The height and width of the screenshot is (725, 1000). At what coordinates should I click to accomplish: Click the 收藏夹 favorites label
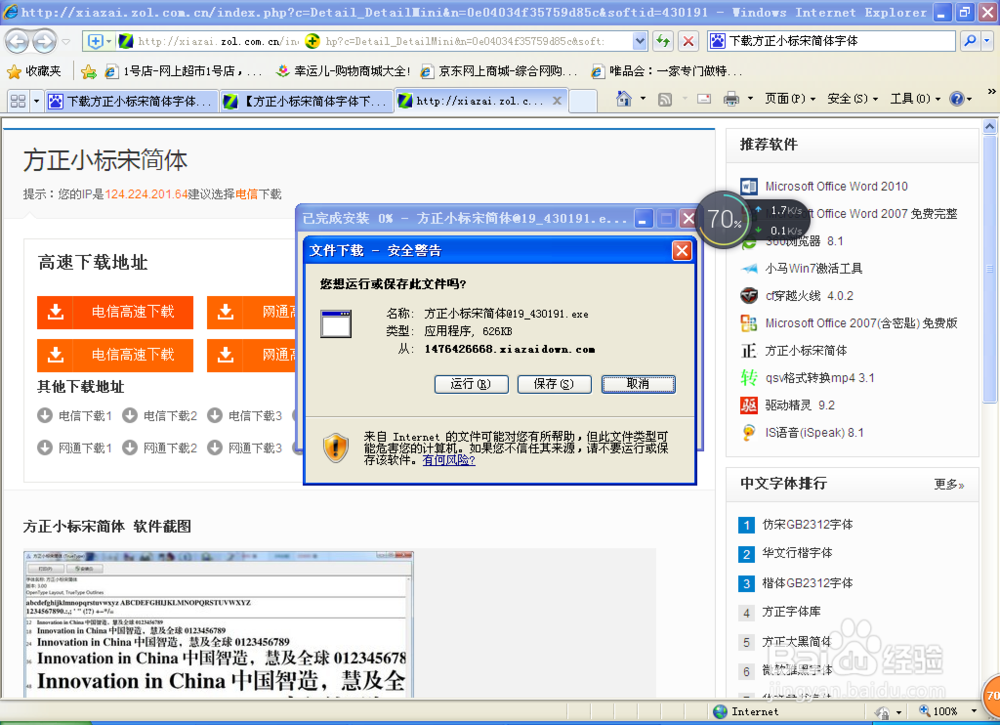(43, 71)
